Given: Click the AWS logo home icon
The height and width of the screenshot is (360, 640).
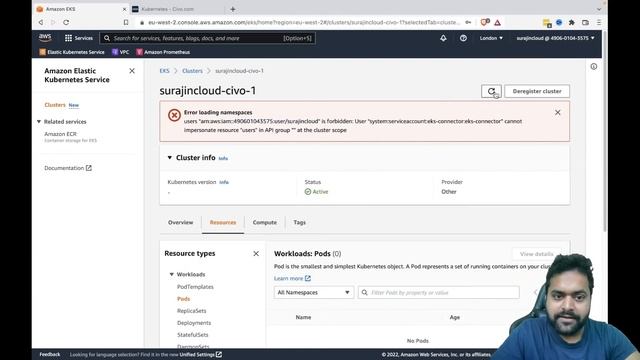Looking at the screenshot, I should tap(45, 38).
